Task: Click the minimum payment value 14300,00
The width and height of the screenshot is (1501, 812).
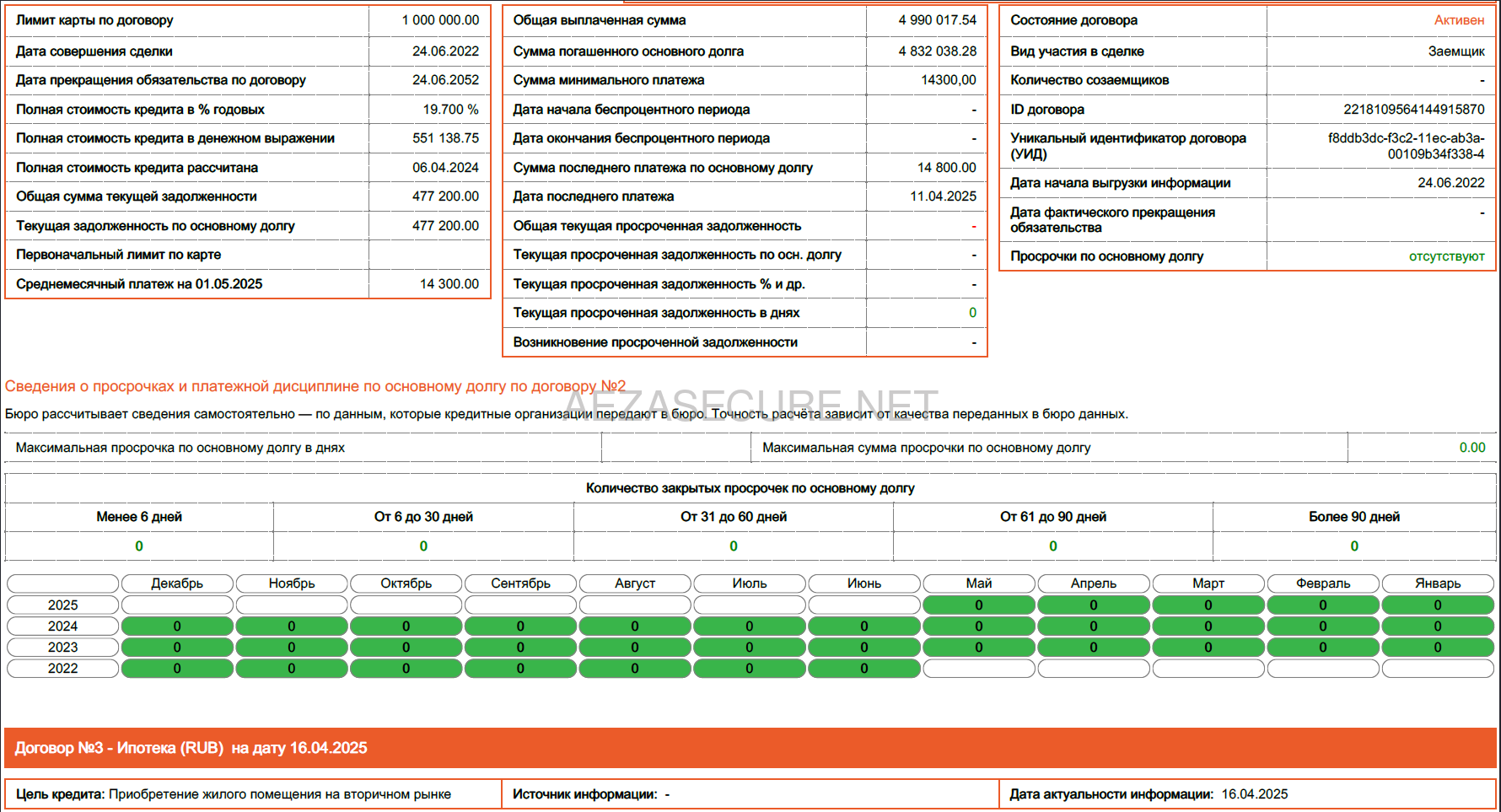Action: click(x=948, y=80)
